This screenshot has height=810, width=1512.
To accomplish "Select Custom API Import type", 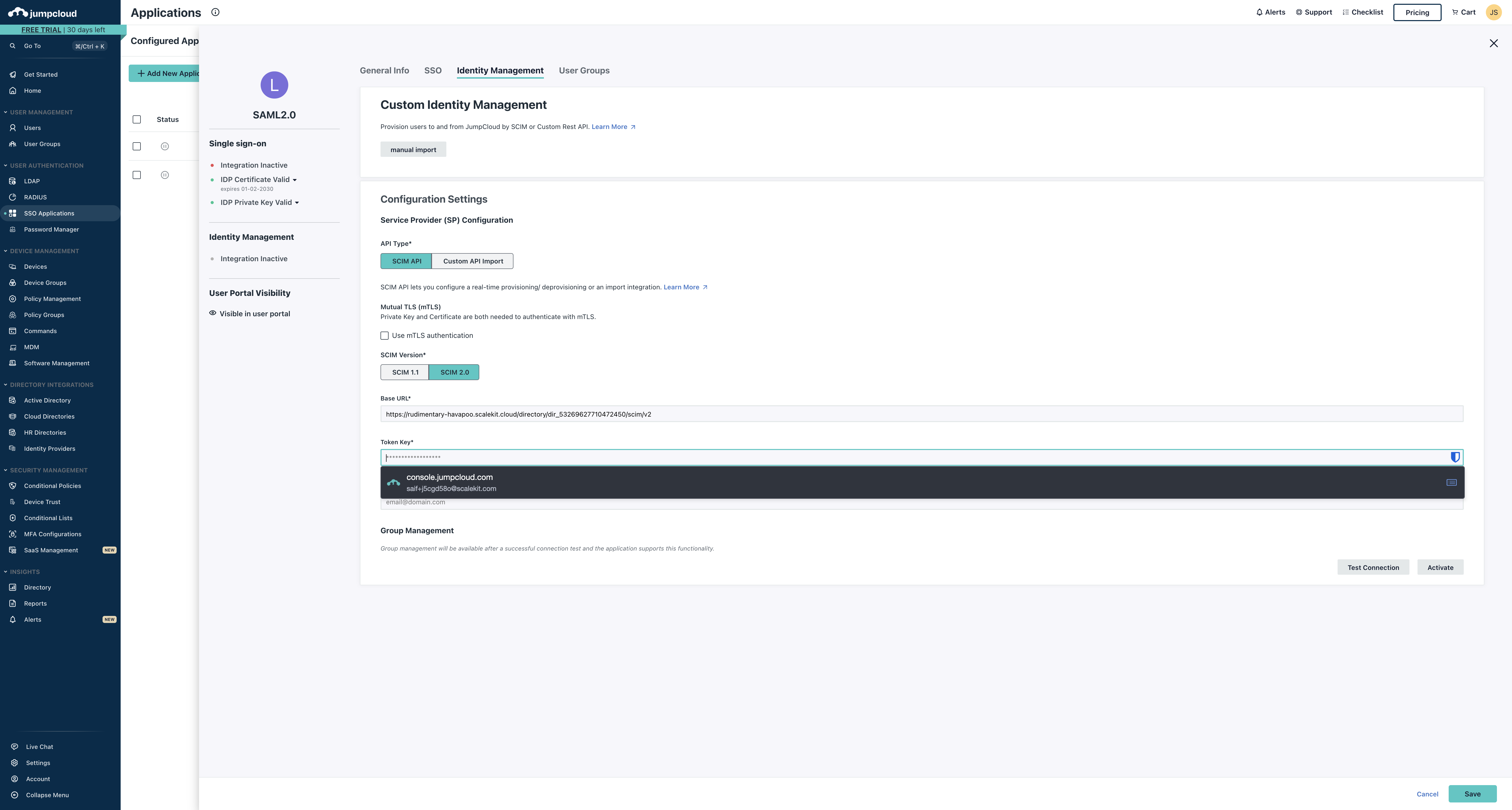I will point(472,261).
